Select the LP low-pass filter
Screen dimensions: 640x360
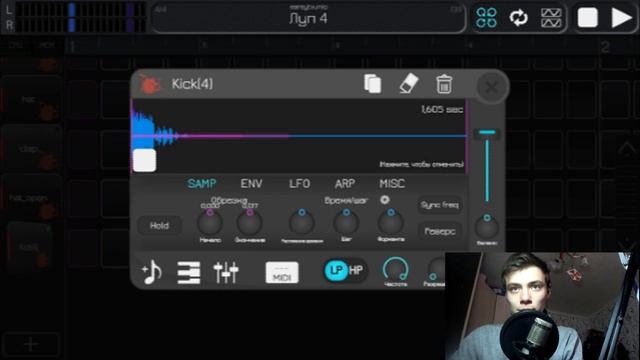(336, 270)
